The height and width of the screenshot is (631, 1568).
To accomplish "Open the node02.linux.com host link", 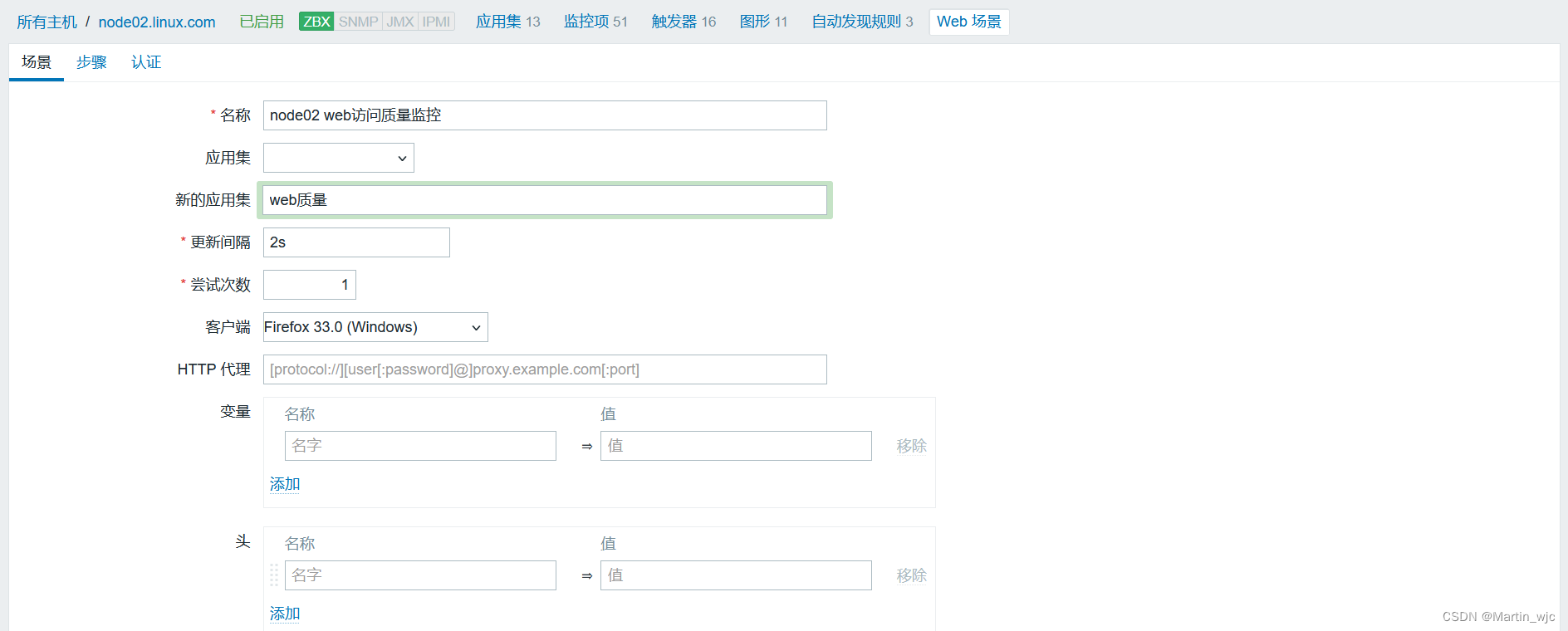I will [157, 22].
